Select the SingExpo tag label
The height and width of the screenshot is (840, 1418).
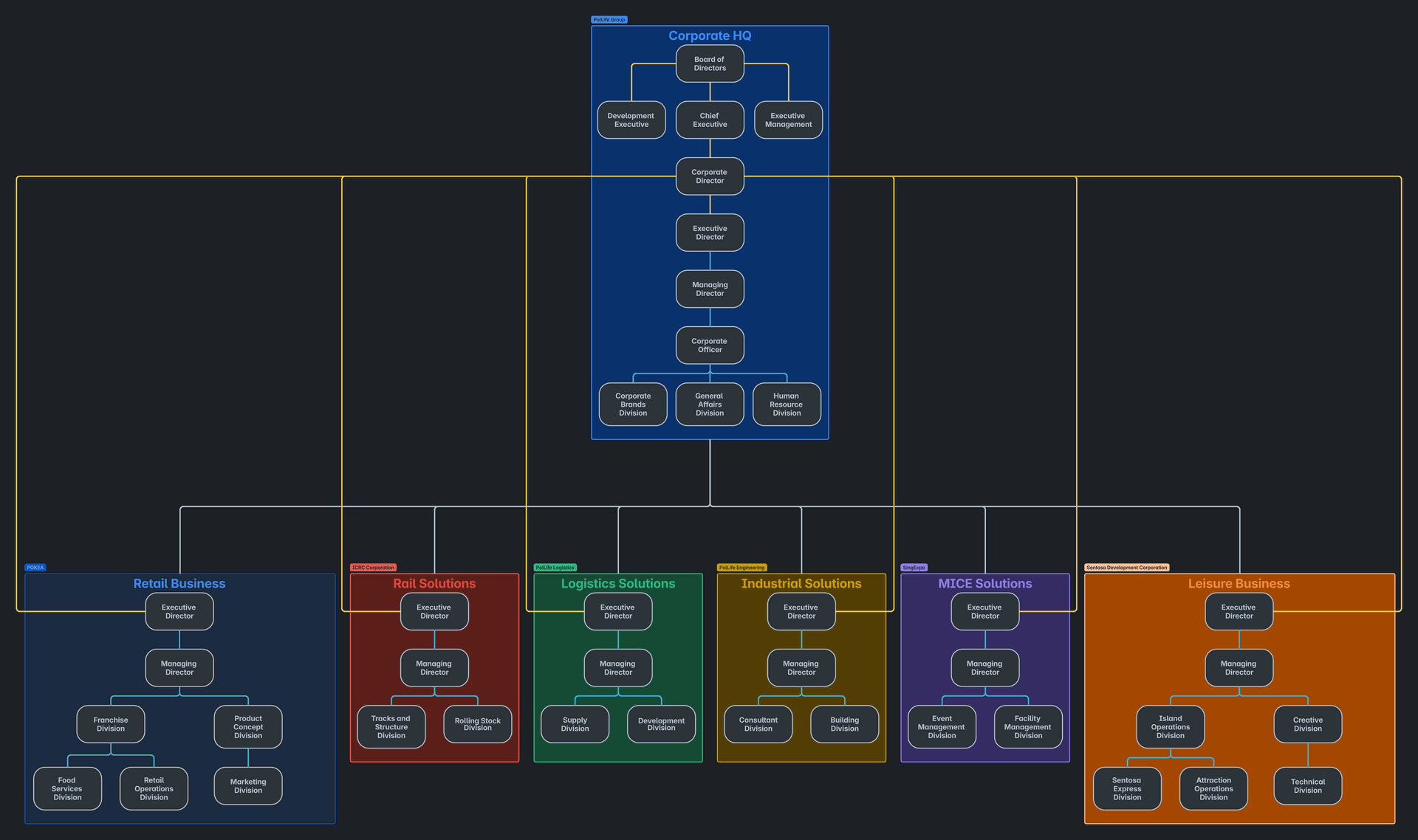(914, 568)
